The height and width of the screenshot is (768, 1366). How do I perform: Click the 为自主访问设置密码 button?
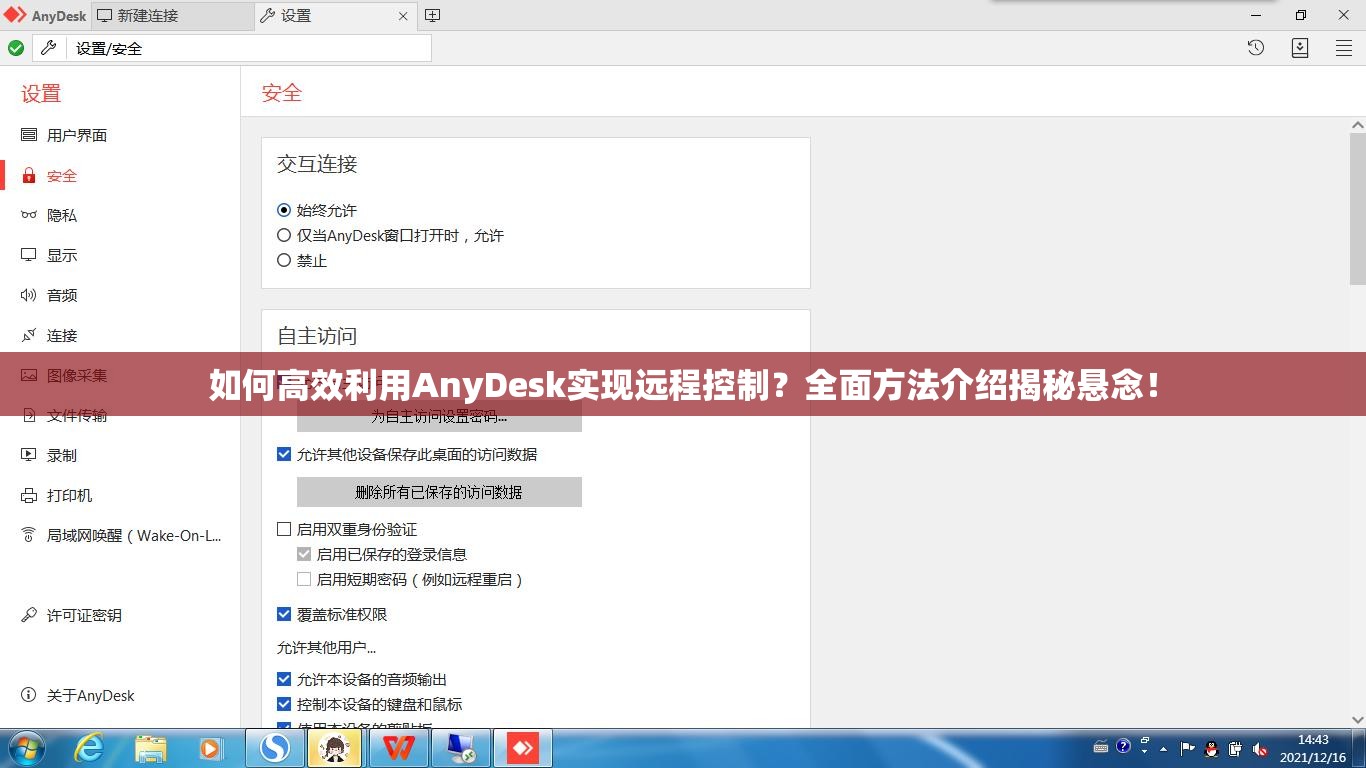pos(439,417)
